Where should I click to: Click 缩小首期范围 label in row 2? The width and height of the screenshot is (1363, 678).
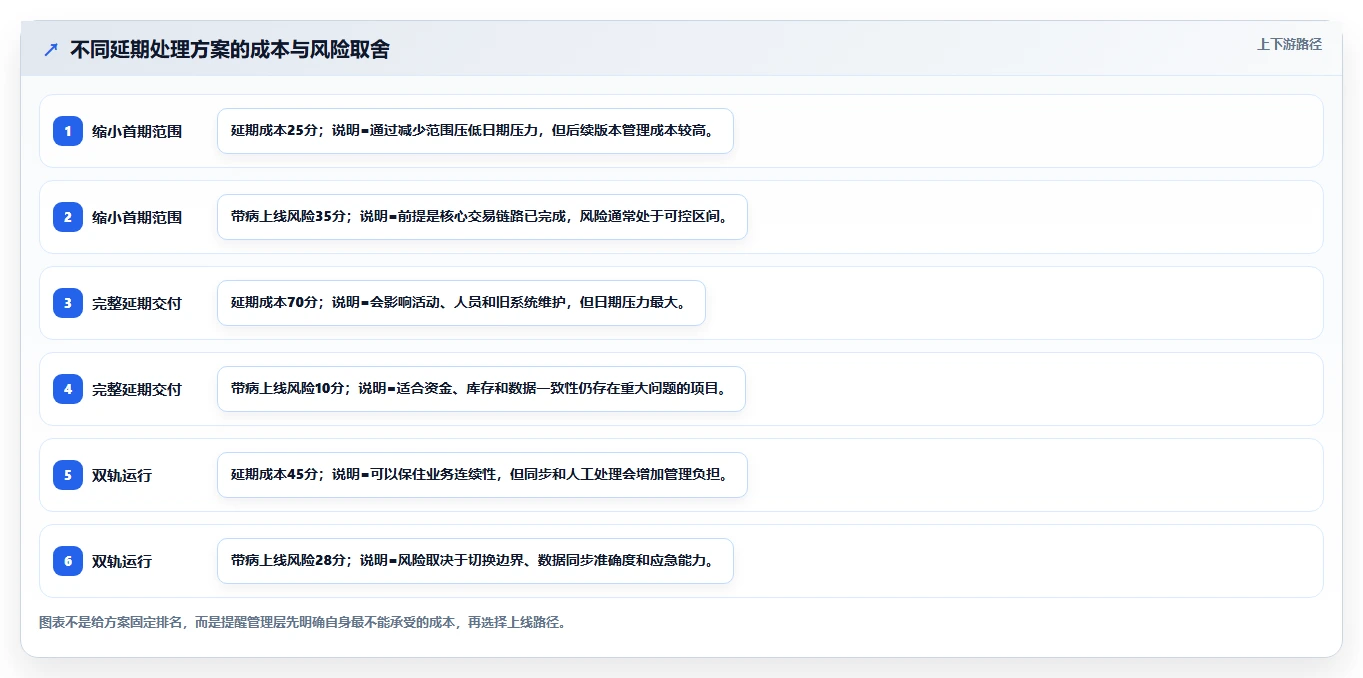[x=137, y=217]
